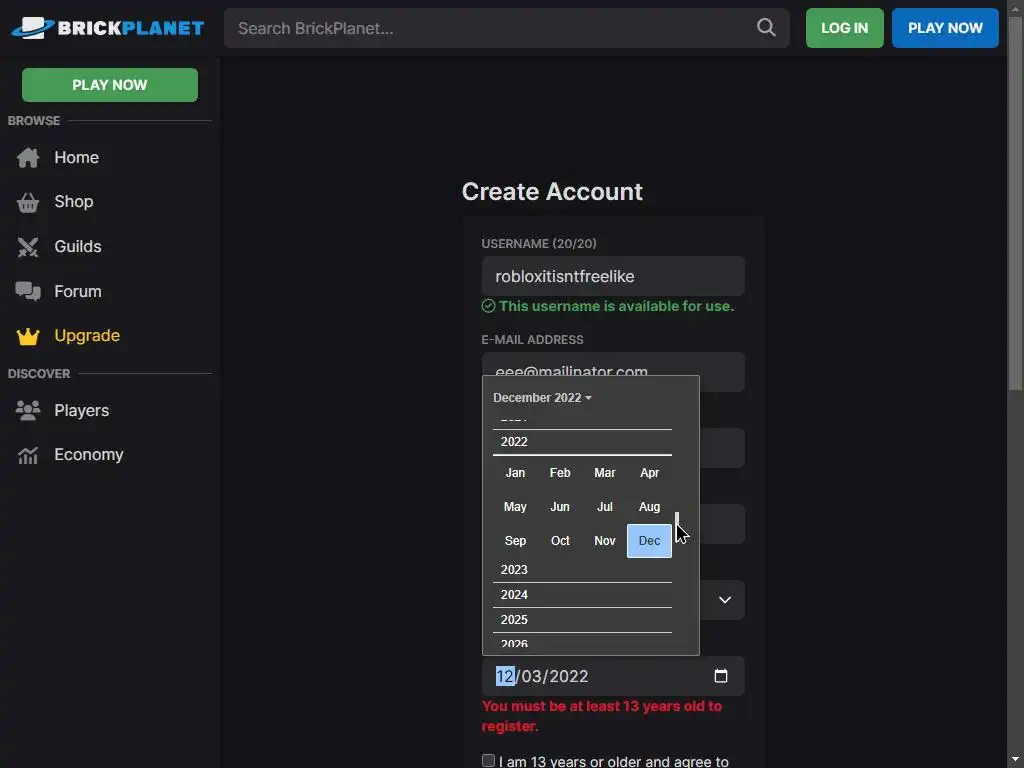This screenshot has height=768, width=1024.
Task: Expand year 2023 in picker
Action: pos(582,569)
